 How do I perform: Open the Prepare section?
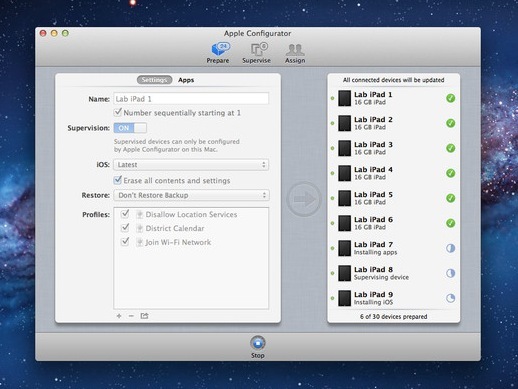coord(218,53)
